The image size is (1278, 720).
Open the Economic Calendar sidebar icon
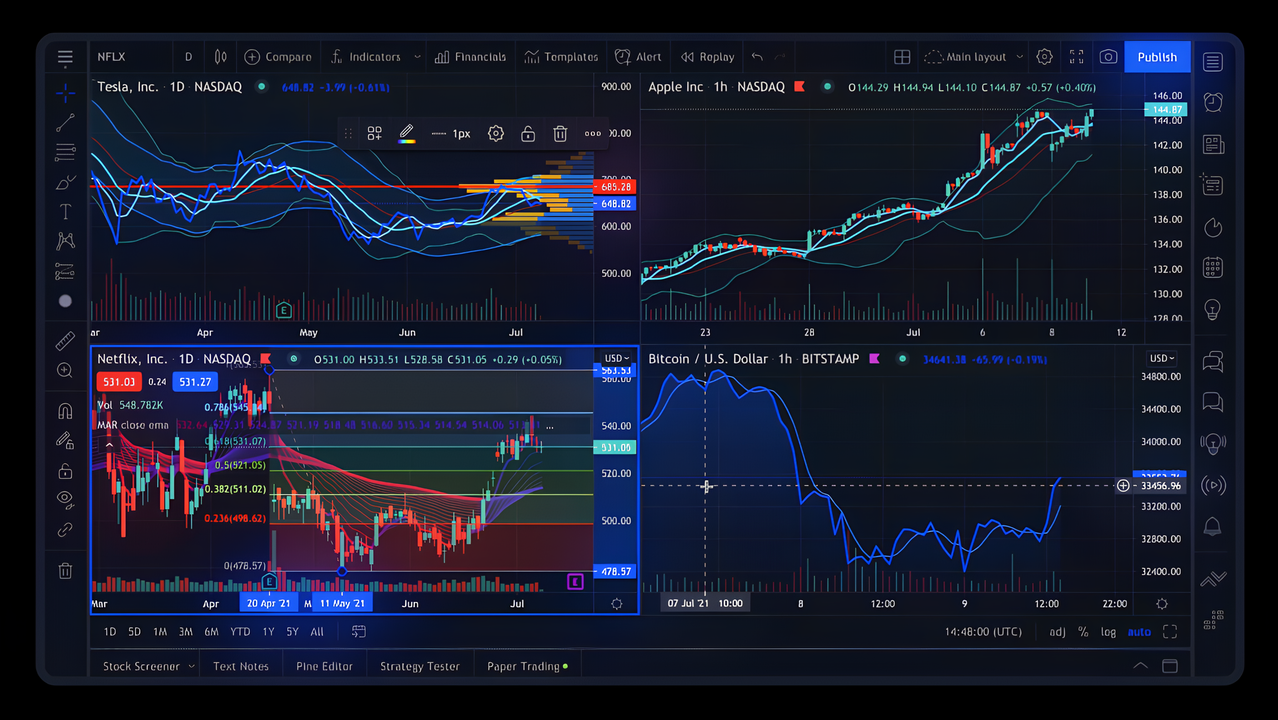[x=1212, y=267]
